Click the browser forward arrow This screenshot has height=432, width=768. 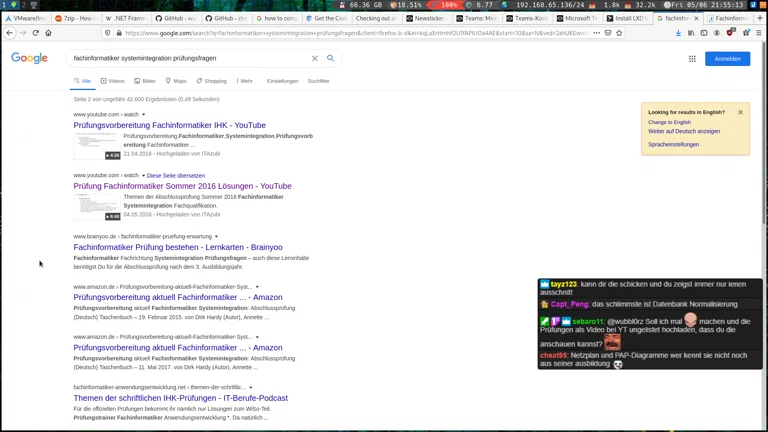[23, 33]
